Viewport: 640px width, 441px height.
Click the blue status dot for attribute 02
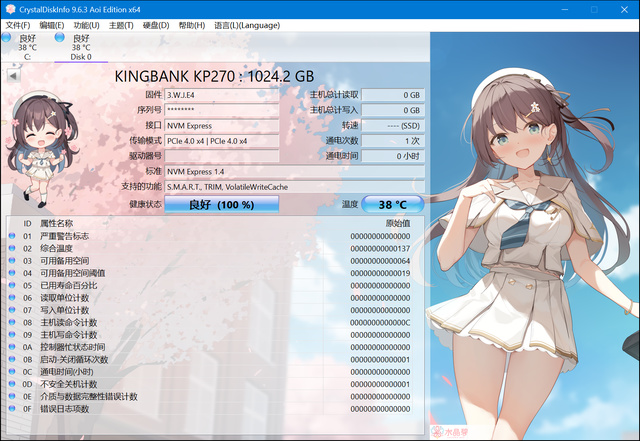[12, 248]
